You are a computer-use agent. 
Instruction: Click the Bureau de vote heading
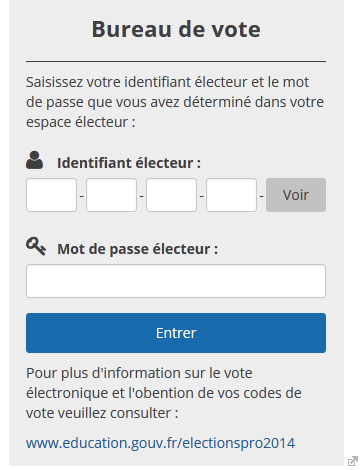[176, 29]
